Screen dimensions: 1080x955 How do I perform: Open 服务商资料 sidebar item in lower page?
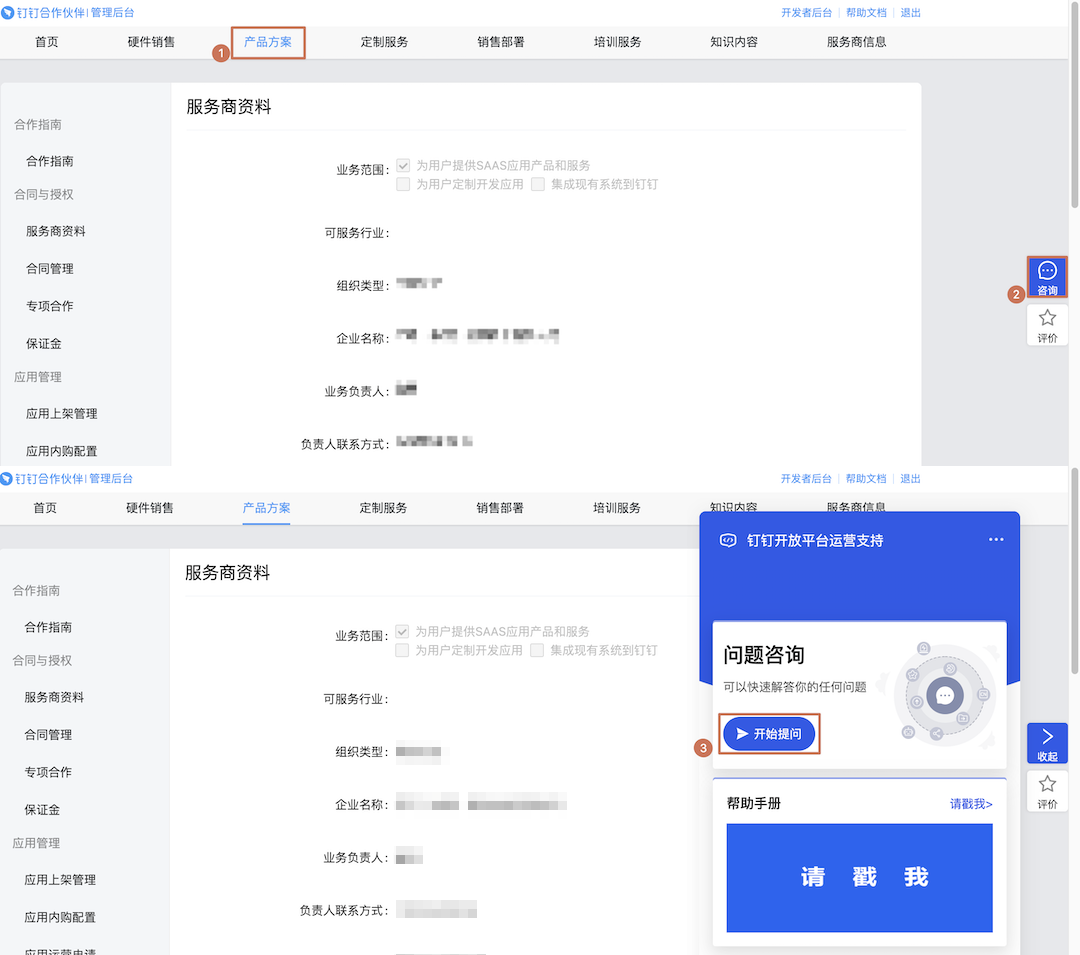click(54, 697)
